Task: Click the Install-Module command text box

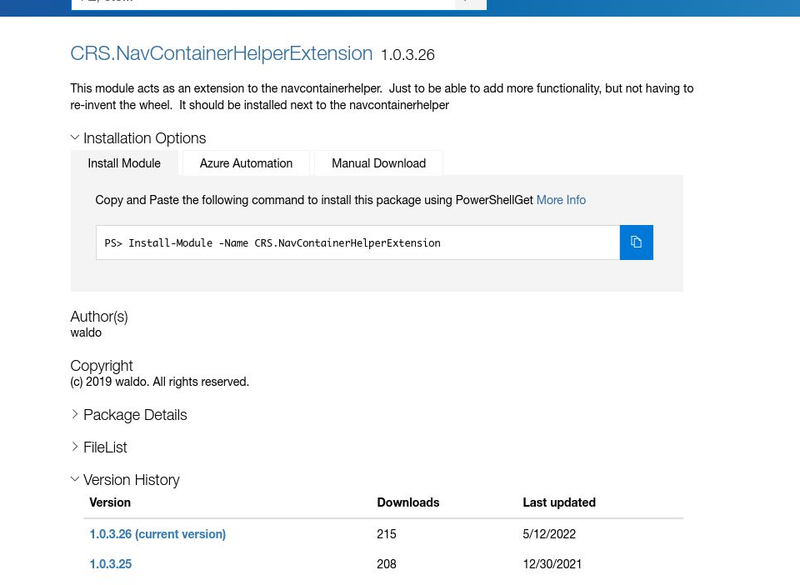Action: point(358,242)
